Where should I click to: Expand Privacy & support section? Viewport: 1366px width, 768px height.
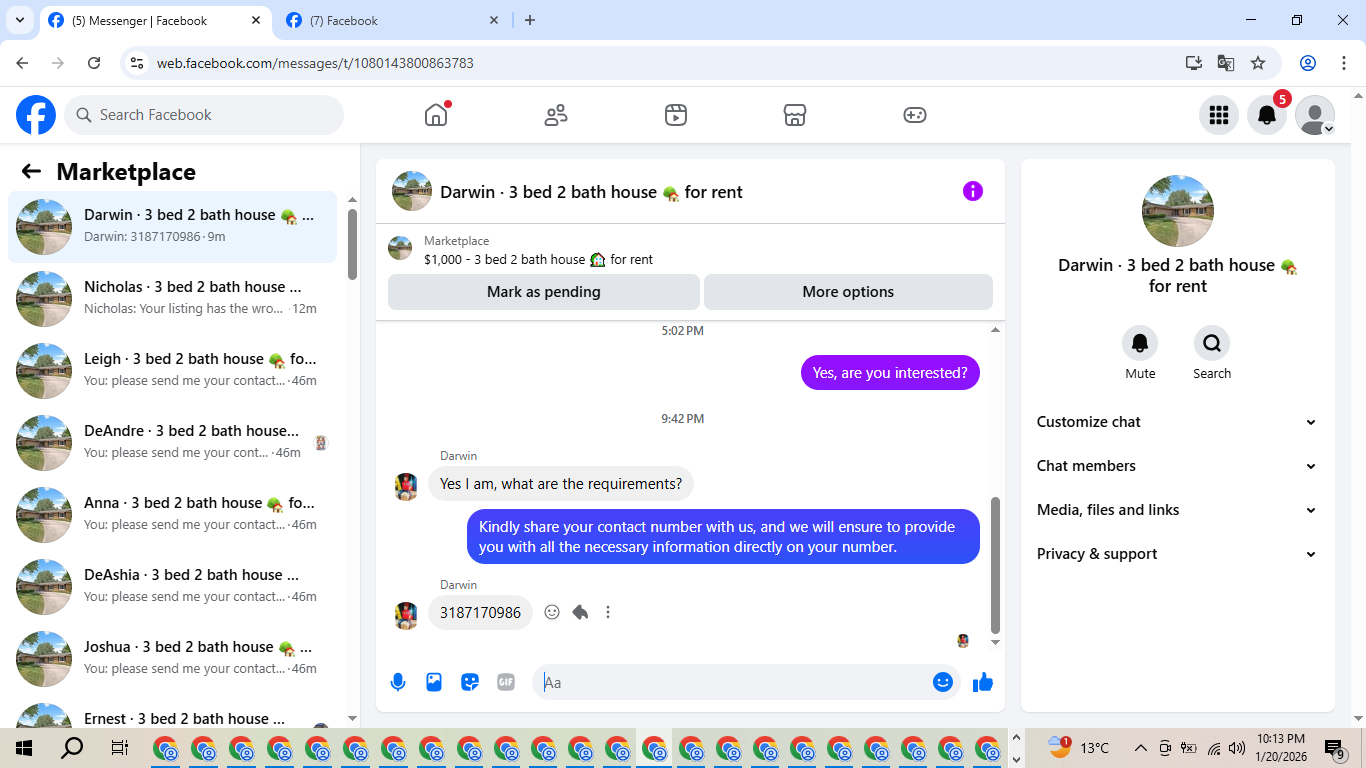[1177, 554]
